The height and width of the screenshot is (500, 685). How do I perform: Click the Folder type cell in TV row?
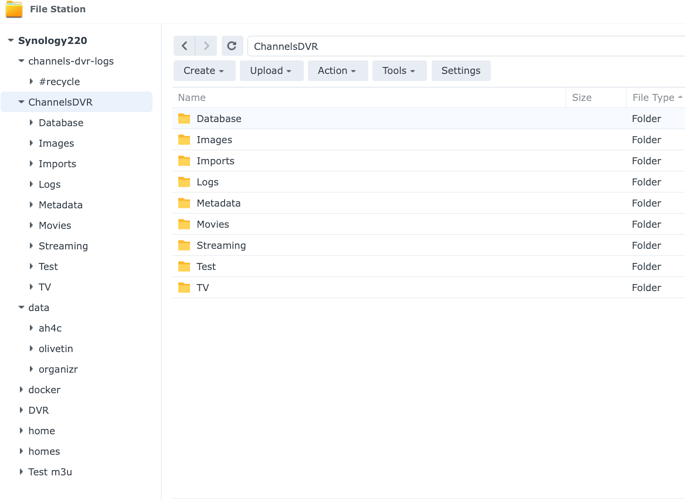pos(647,287)
